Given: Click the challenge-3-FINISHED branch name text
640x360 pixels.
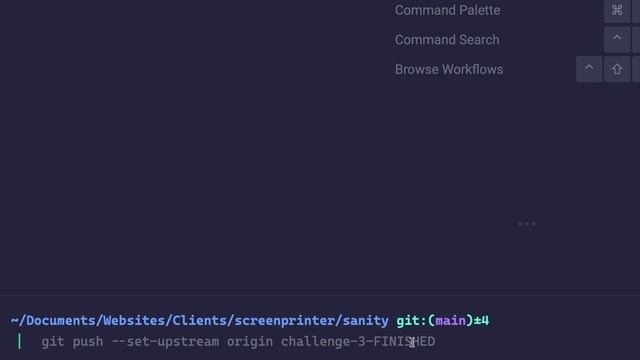Looking at the screenshot, I should click(358, 342).
